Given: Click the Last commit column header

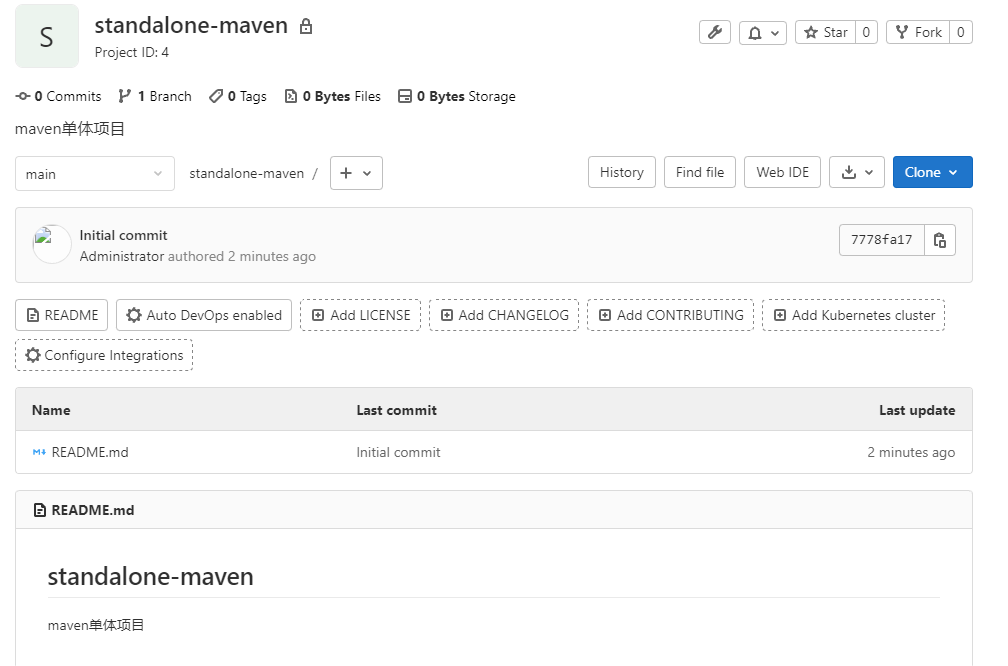Looking at the screenshot, I should point(397,410).
